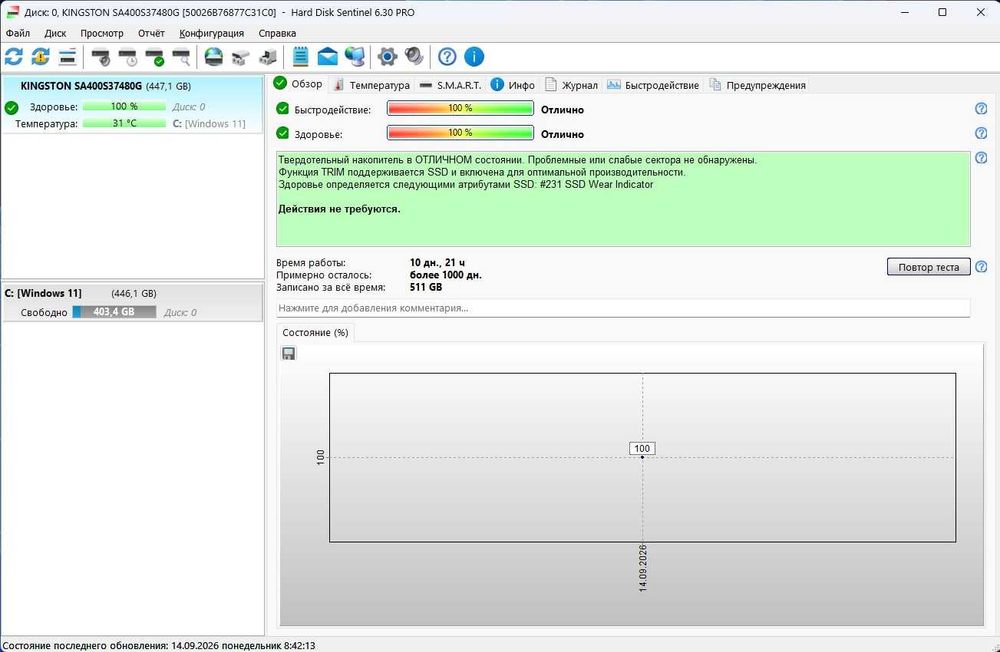Viewport: 1000px width, 652px height.
Task: Click the Refresh disk status icon
Action: tap(13, 57)
